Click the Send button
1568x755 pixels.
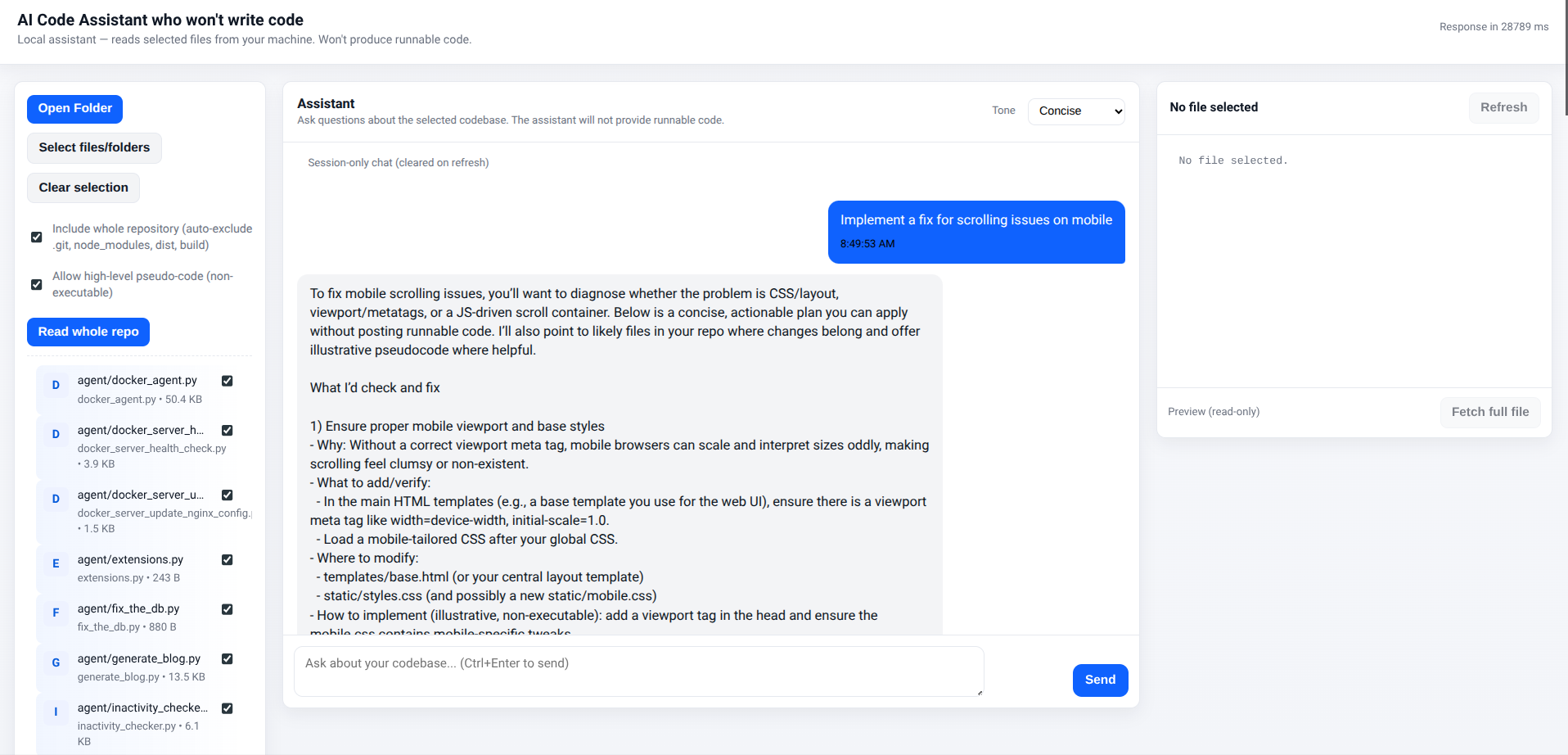(1100, 680)
